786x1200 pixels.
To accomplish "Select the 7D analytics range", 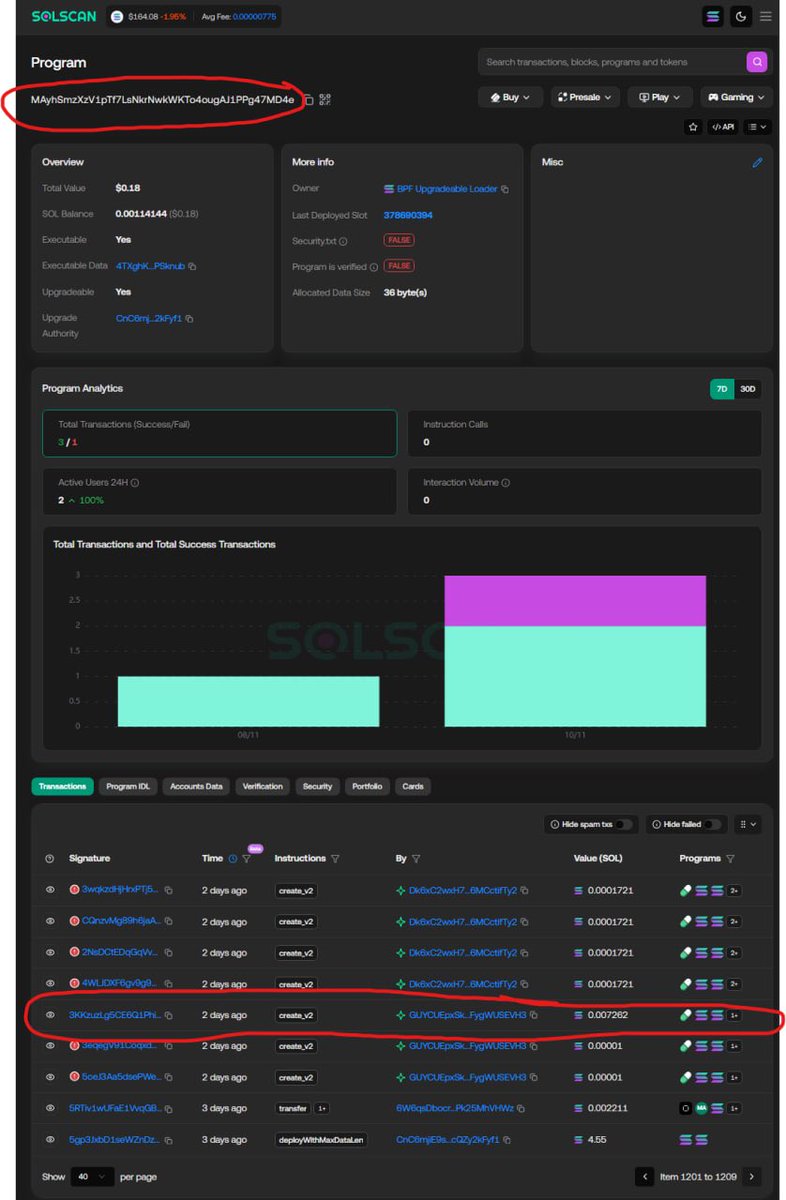I will click(x=722, y=389).
